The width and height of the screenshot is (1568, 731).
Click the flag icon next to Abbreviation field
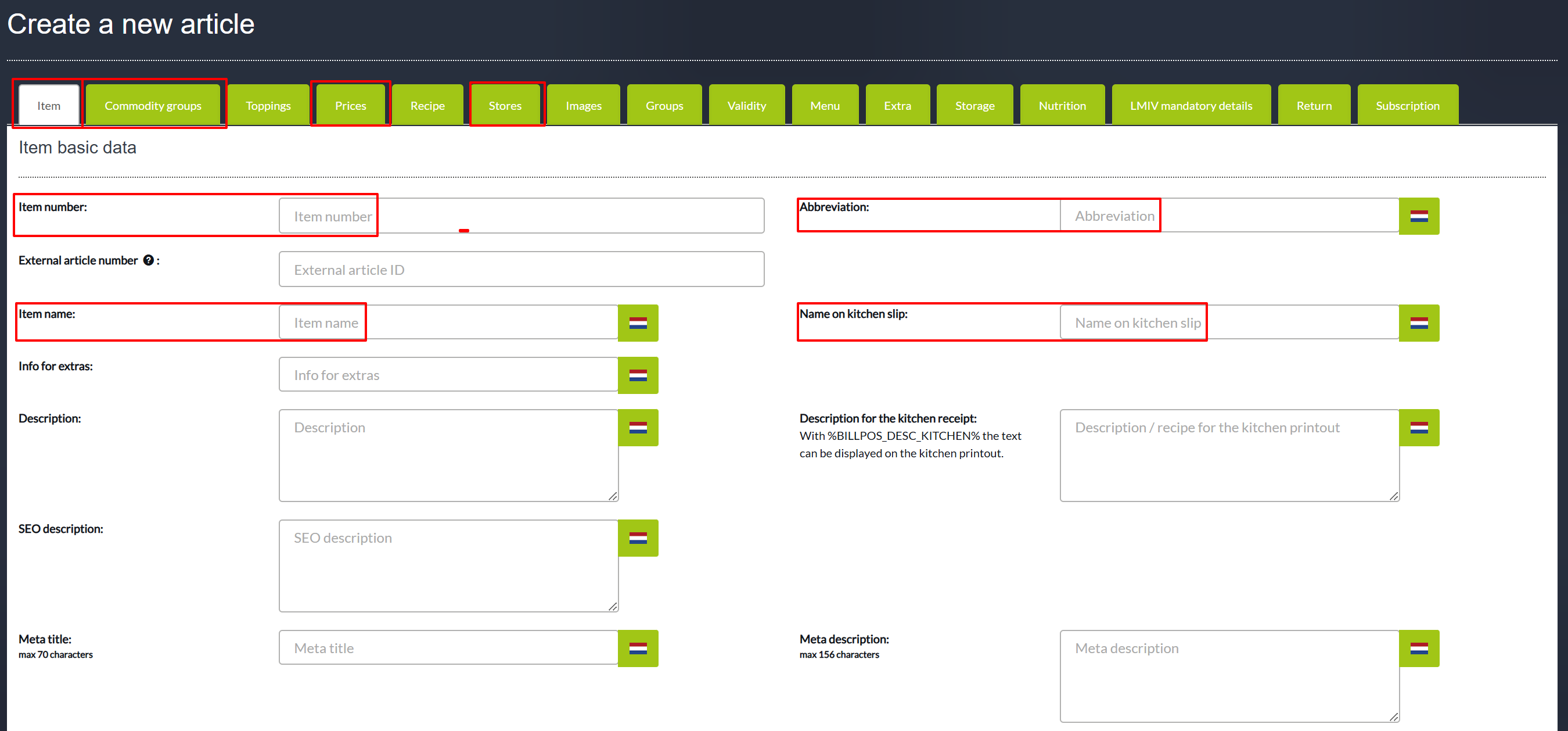1418,216
